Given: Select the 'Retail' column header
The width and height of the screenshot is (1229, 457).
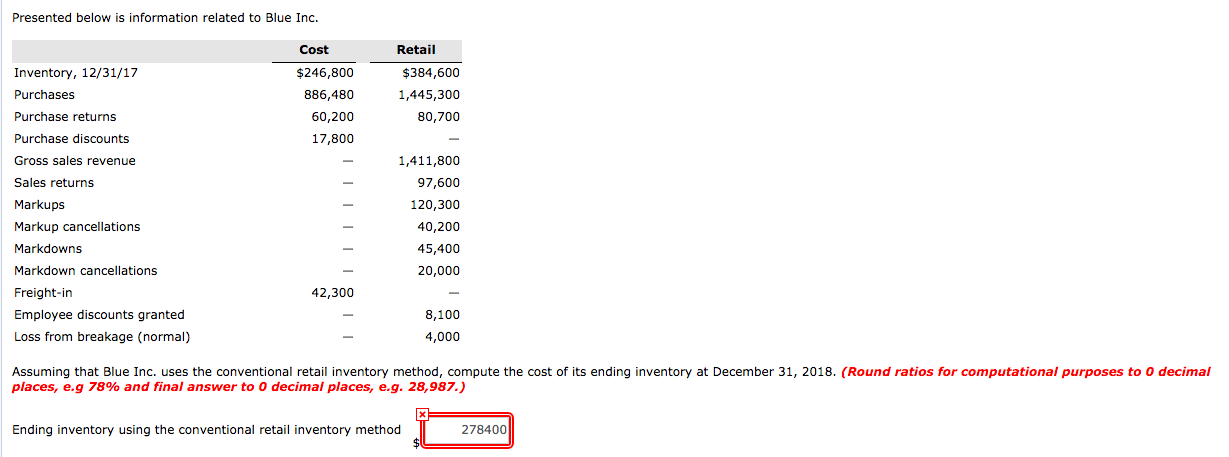Looking at the screenshot, I should (416, 50).
